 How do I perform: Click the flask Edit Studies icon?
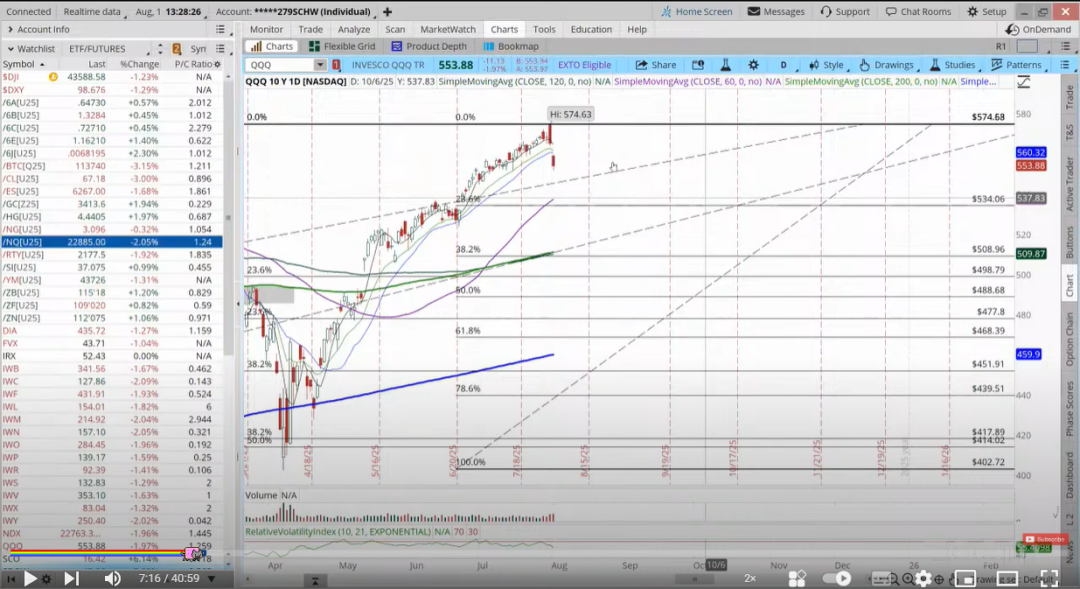[x=725, y=65]
